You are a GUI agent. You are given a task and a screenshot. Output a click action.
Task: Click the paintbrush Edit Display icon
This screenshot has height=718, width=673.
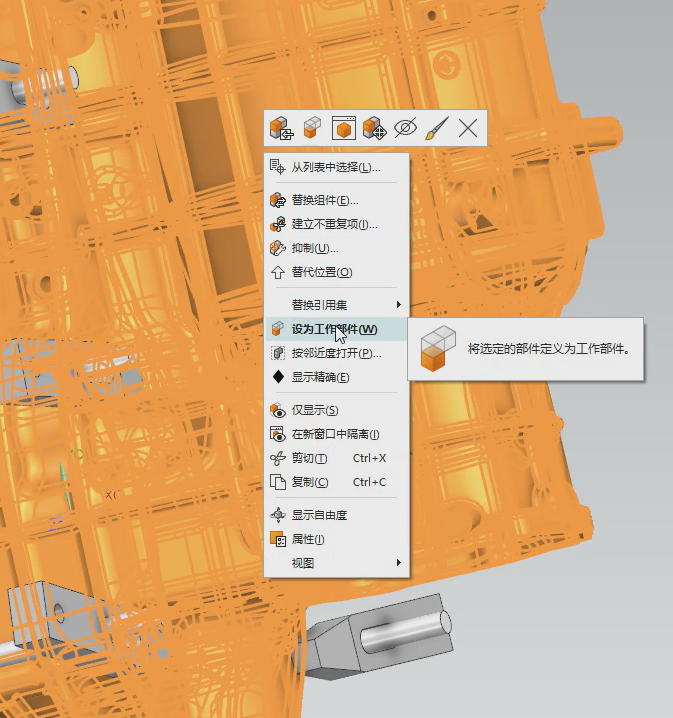point(436,128)
